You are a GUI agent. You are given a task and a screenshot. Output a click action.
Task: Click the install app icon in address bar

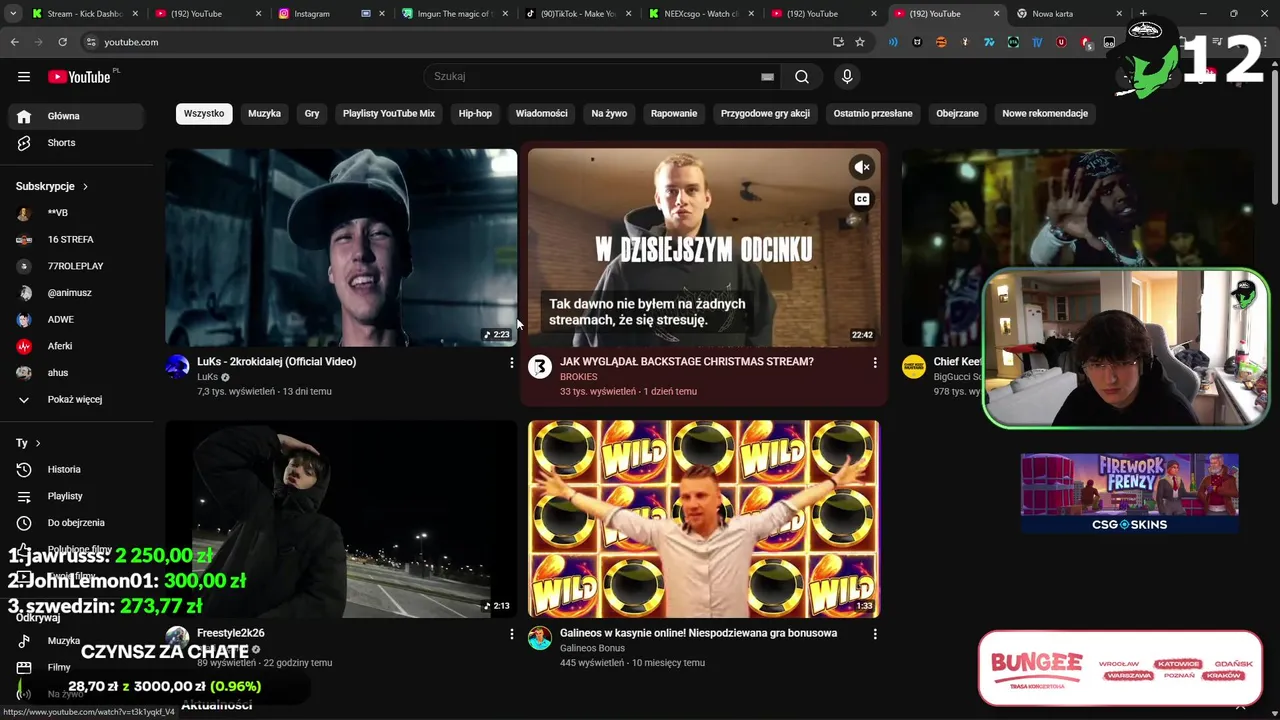click(x=838, y=42)
